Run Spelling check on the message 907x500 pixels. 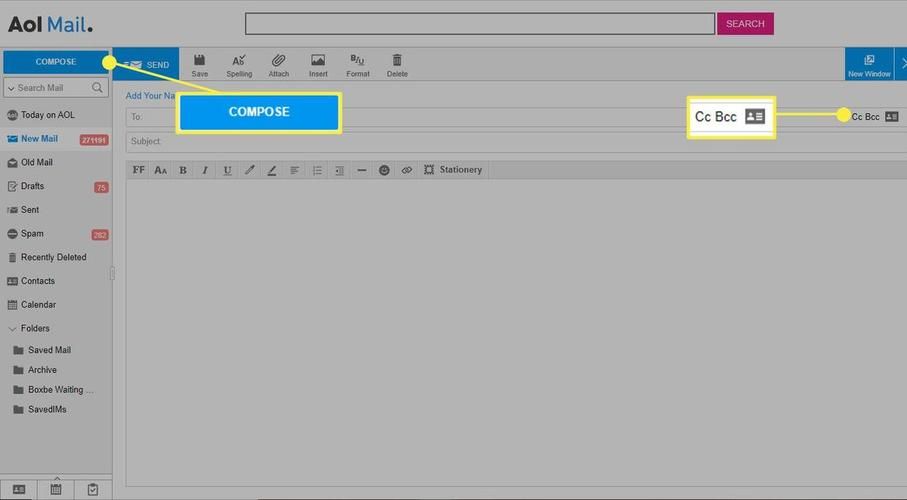[x=239, y=65]
